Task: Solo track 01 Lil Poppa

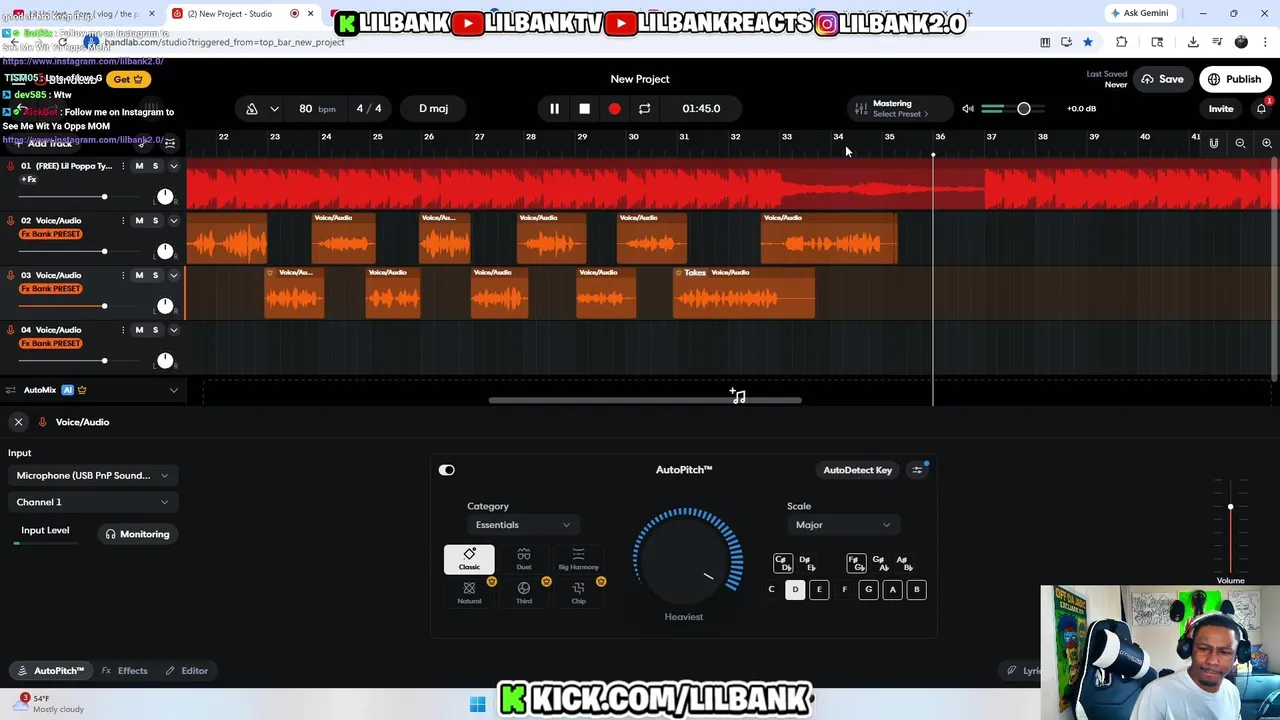Action: 155,166
